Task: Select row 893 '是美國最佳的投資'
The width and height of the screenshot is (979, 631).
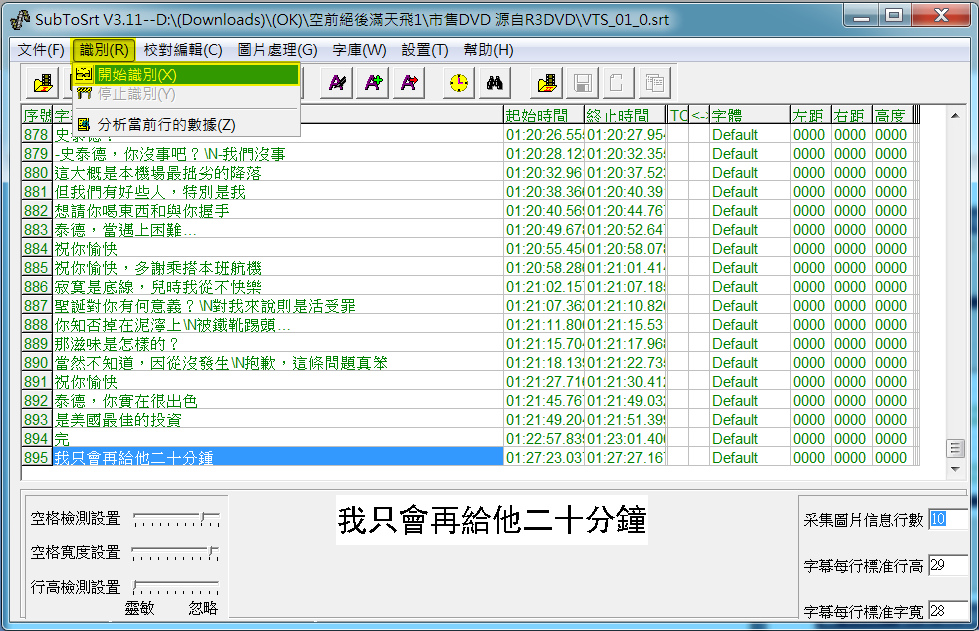Action: 278,420
